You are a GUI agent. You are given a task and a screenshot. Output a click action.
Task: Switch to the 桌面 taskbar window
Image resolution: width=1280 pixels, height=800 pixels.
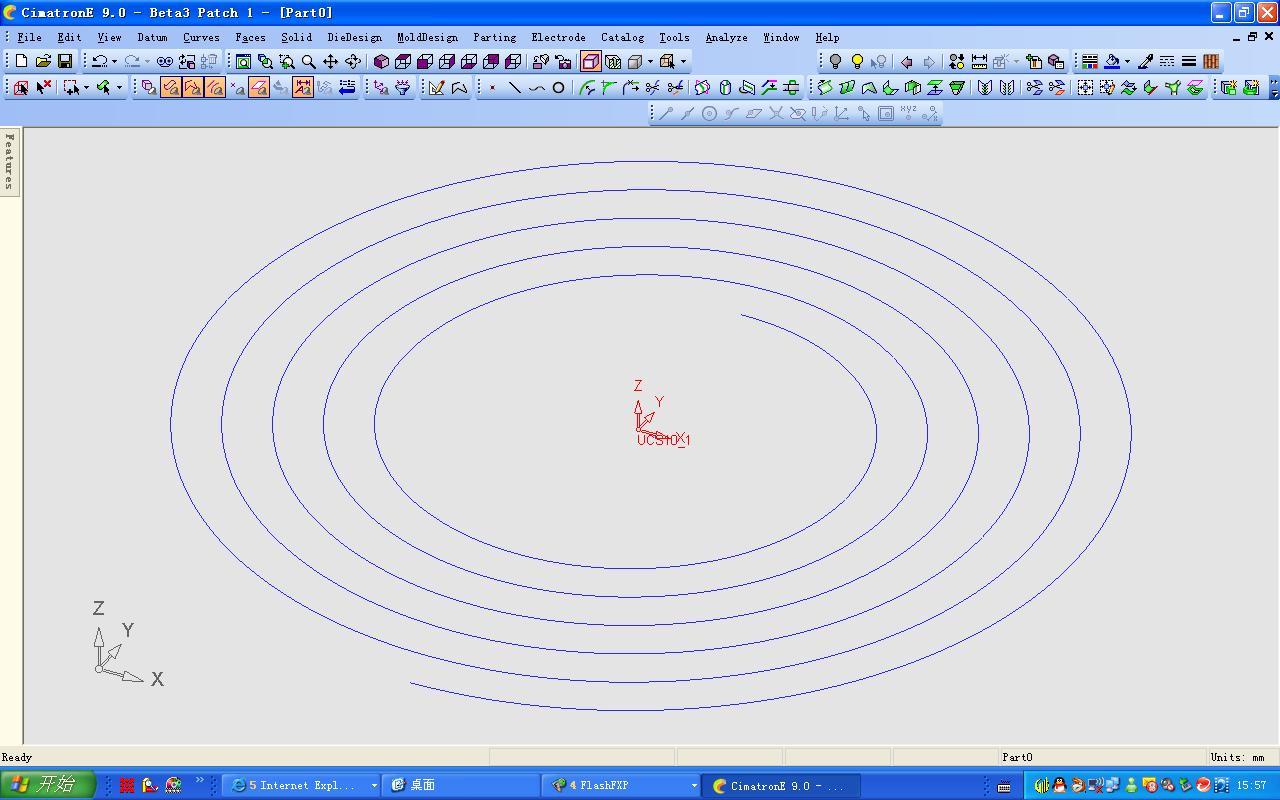[x=461, y=786]
